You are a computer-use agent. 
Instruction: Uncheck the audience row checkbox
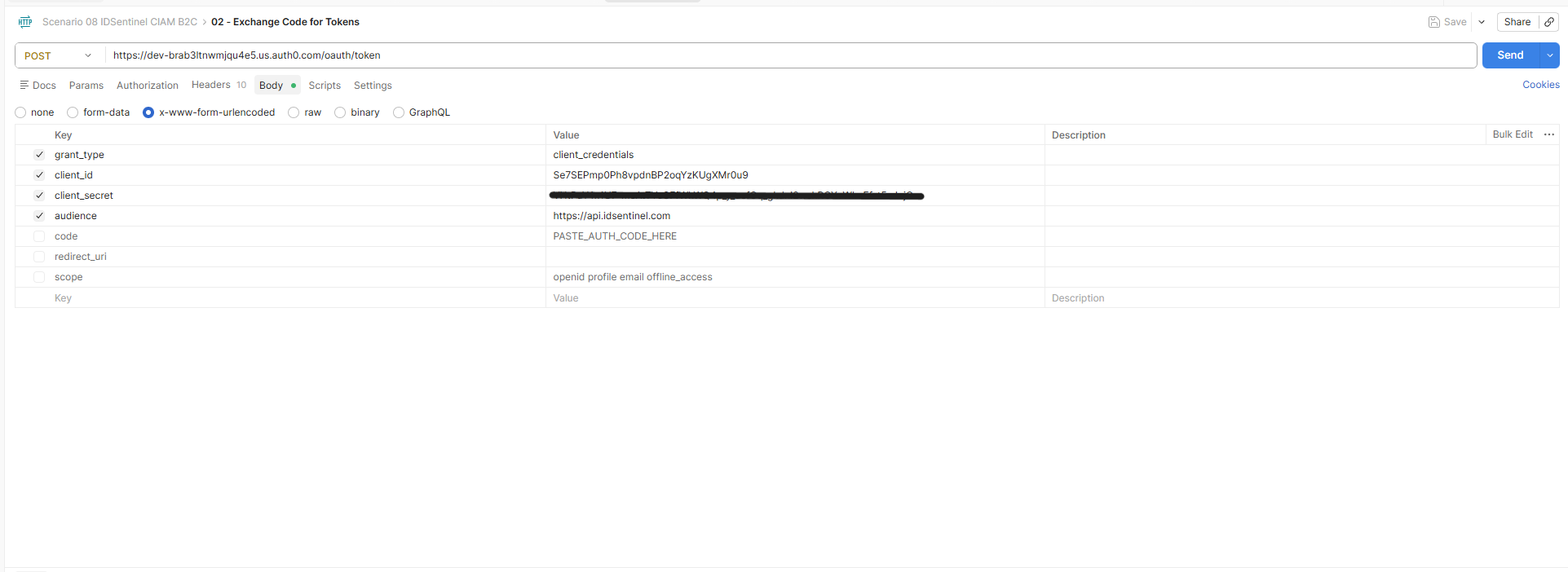coord(39,216)
